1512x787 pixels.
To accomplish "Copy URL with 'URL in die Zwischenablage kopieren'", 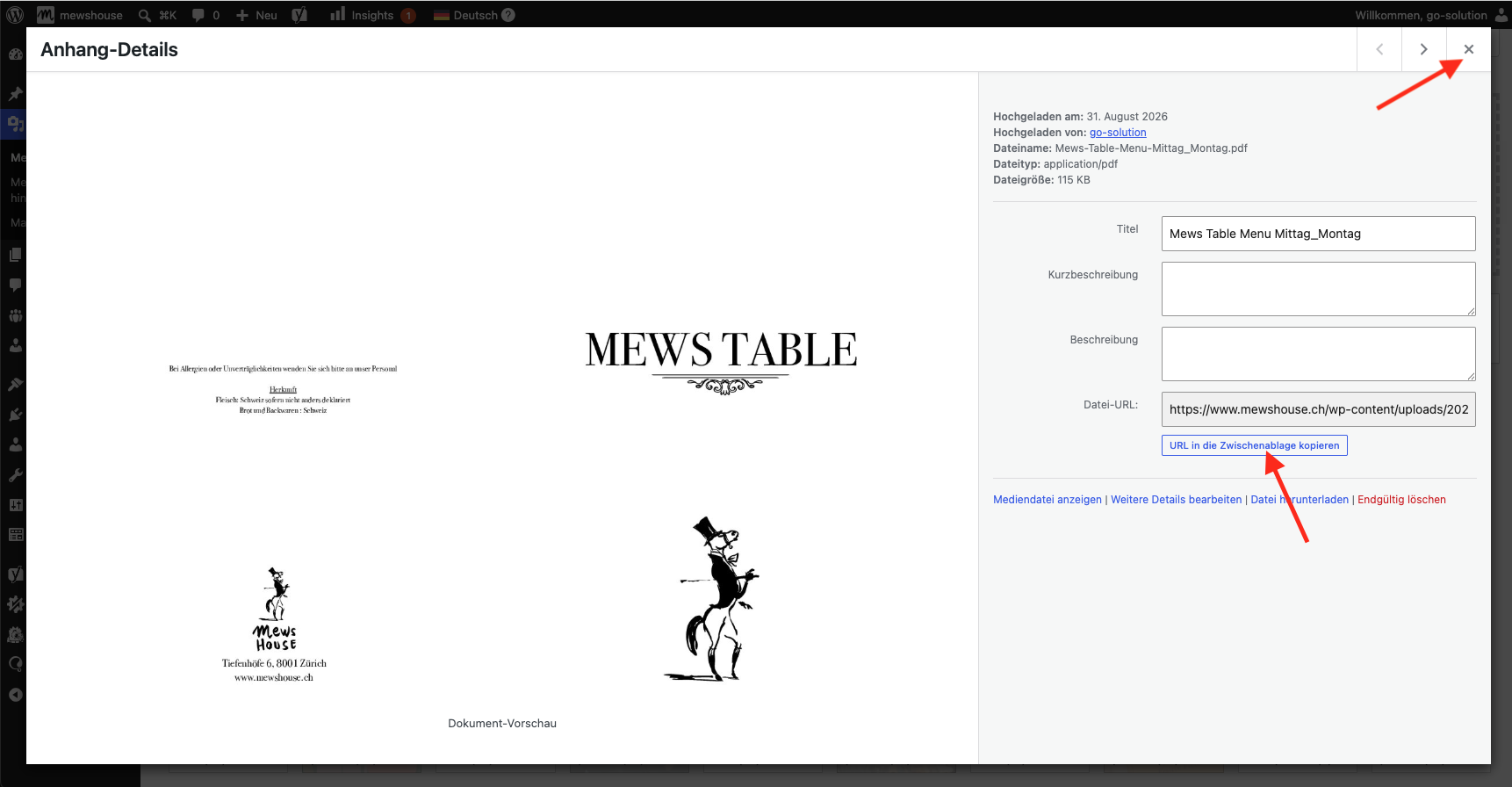I will [x=1254, y=445].
